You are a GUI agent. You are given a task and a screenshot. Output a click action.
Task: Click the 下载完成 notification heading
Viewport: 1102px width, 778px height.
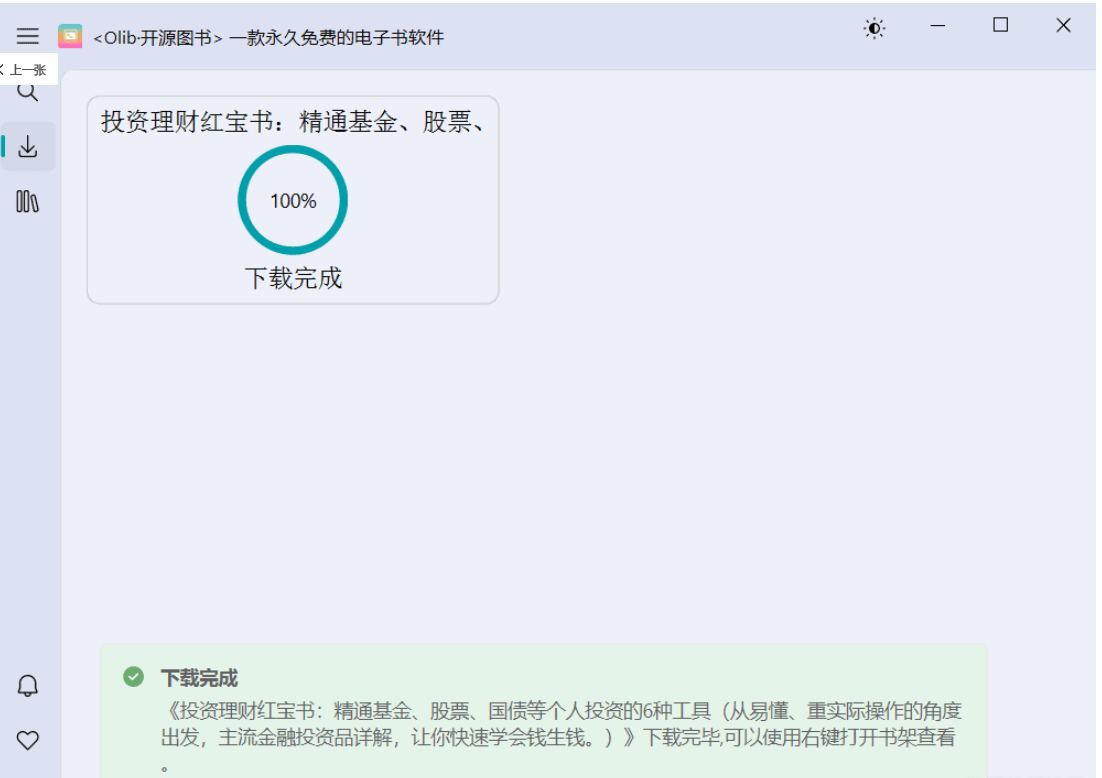(x=200, y=678)
